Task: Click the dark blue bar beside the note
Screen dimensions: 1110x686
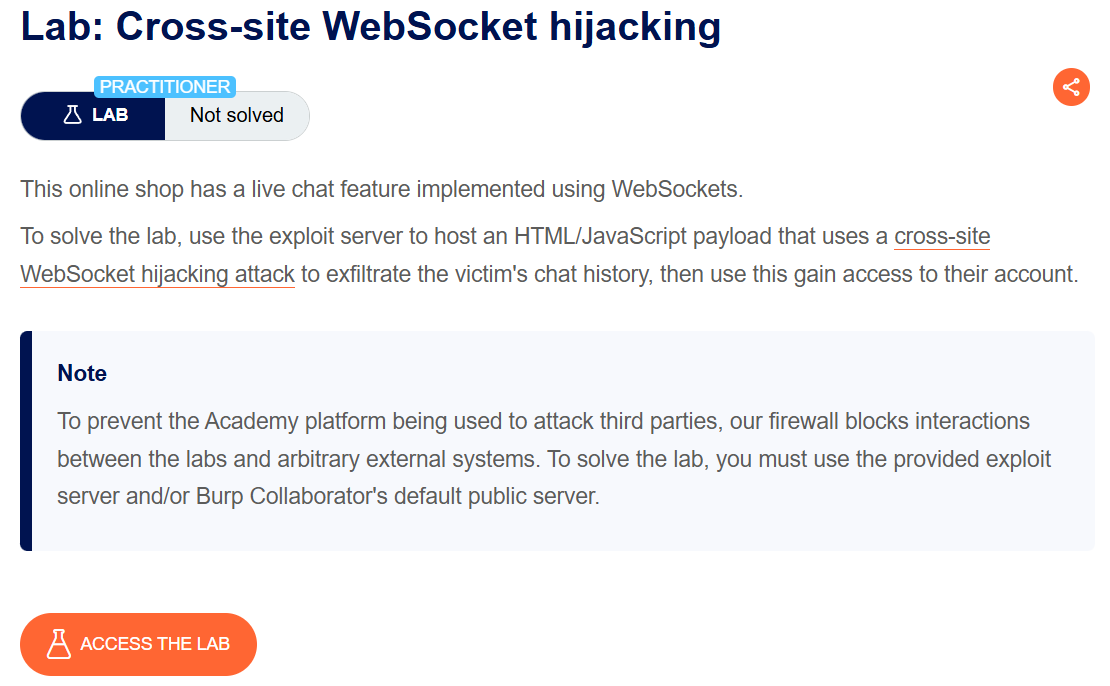Action: point(26,441)
